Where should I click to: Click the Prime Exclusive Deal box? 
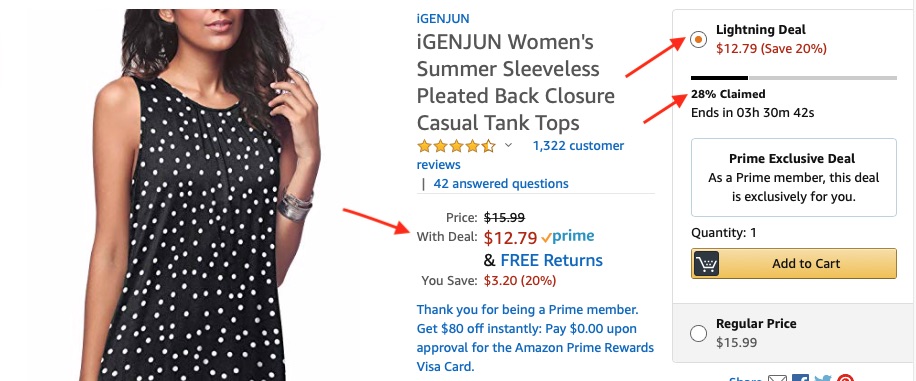pos(793,177)
